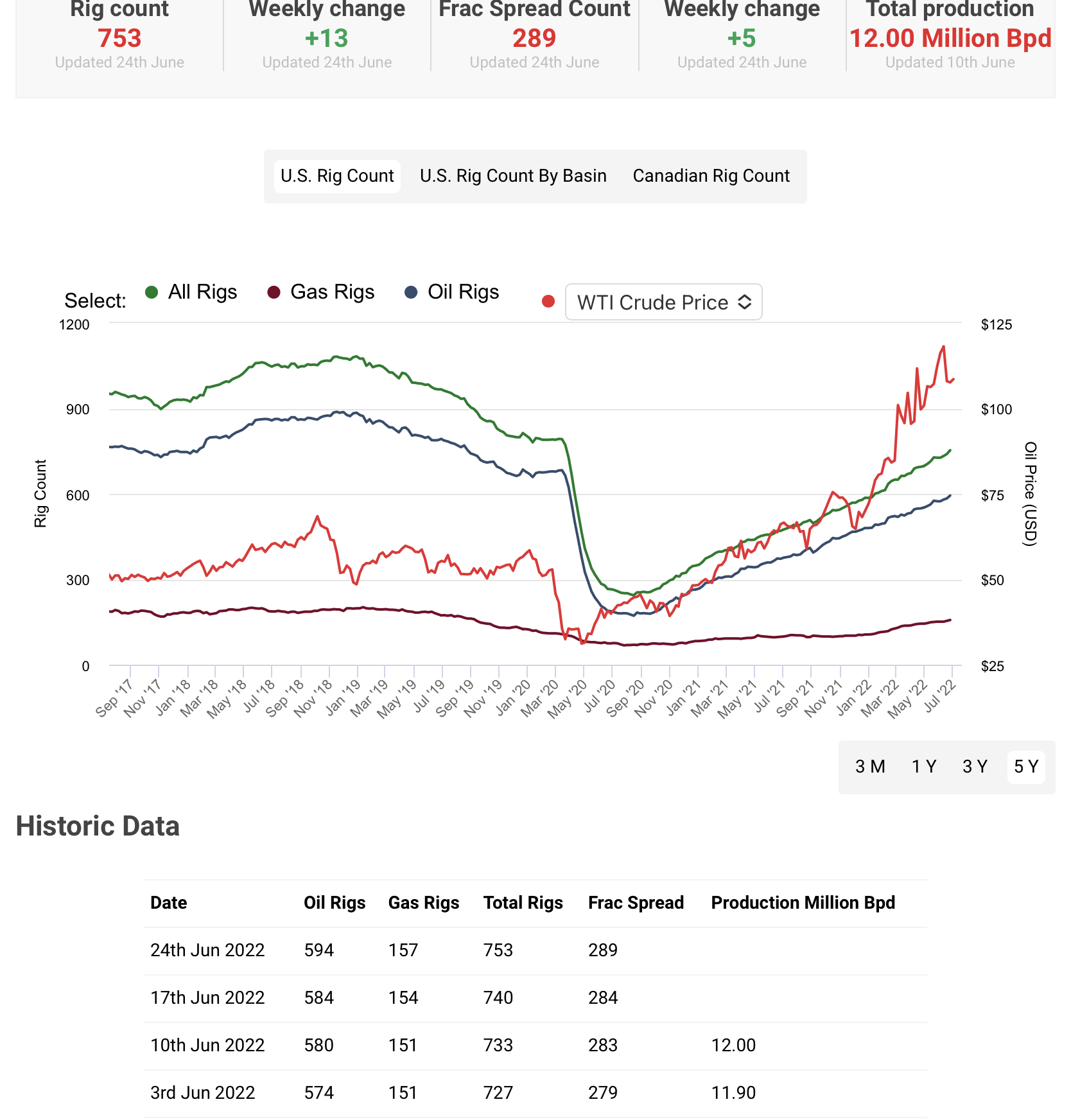Screen dimensions: 1071x1120
Task: Click the 12.00 Million Bpd production value
Action: (950, 39)
